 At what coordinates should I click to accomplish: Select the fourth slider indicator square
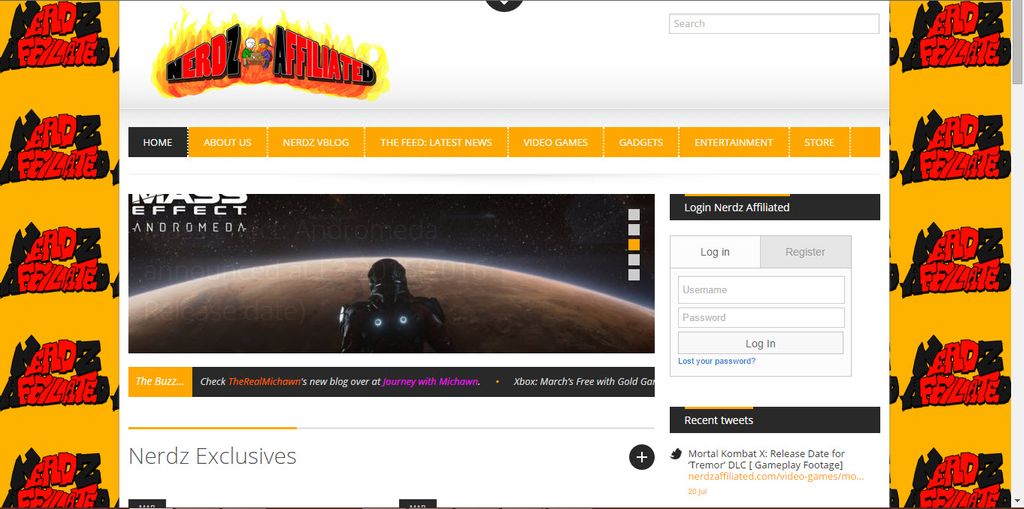(x=633, y=259)
